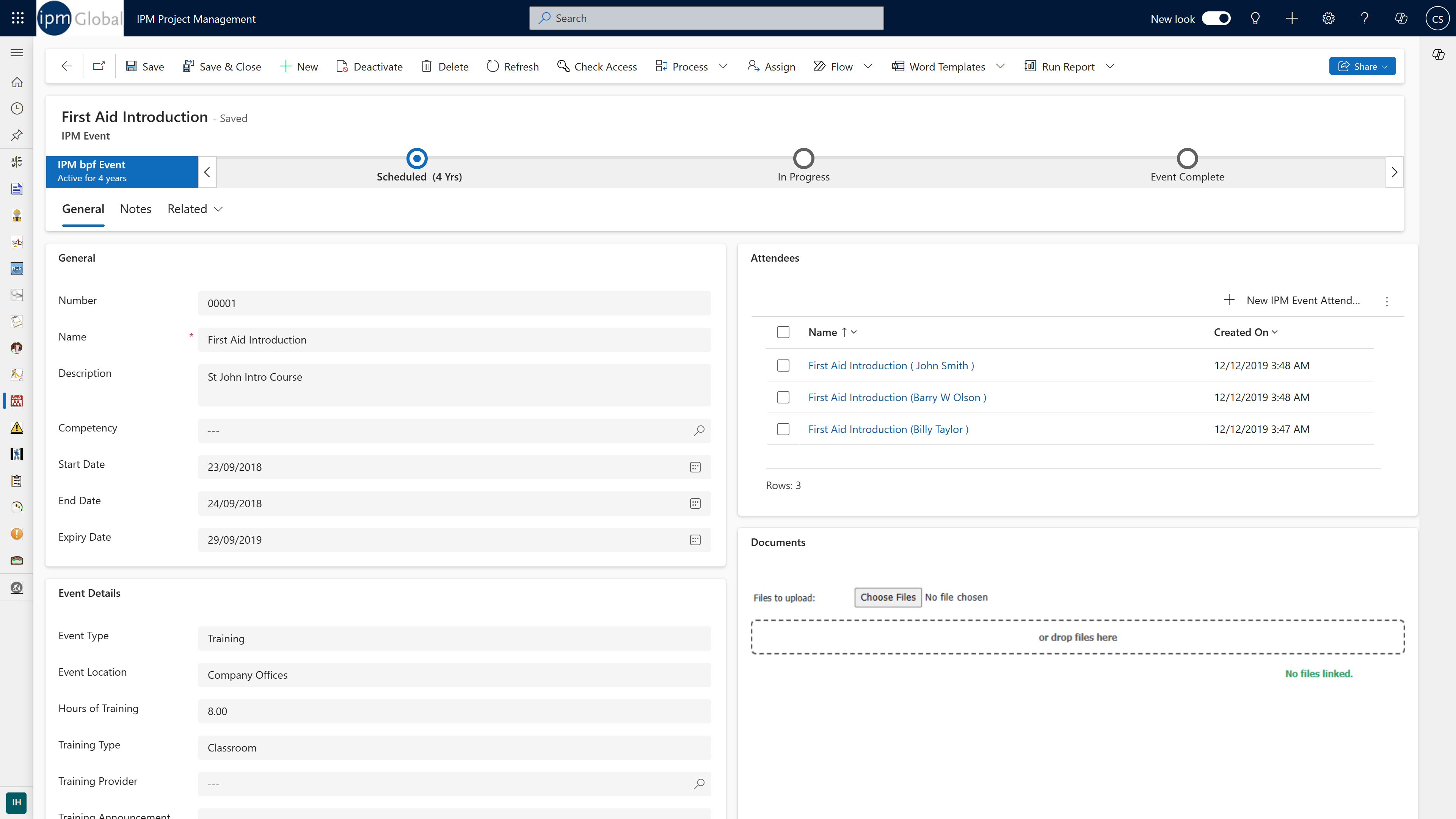The image size is (1456, 819).
Task: Expand the Flow dropdown chevron
Action: [x=868, y=66]
